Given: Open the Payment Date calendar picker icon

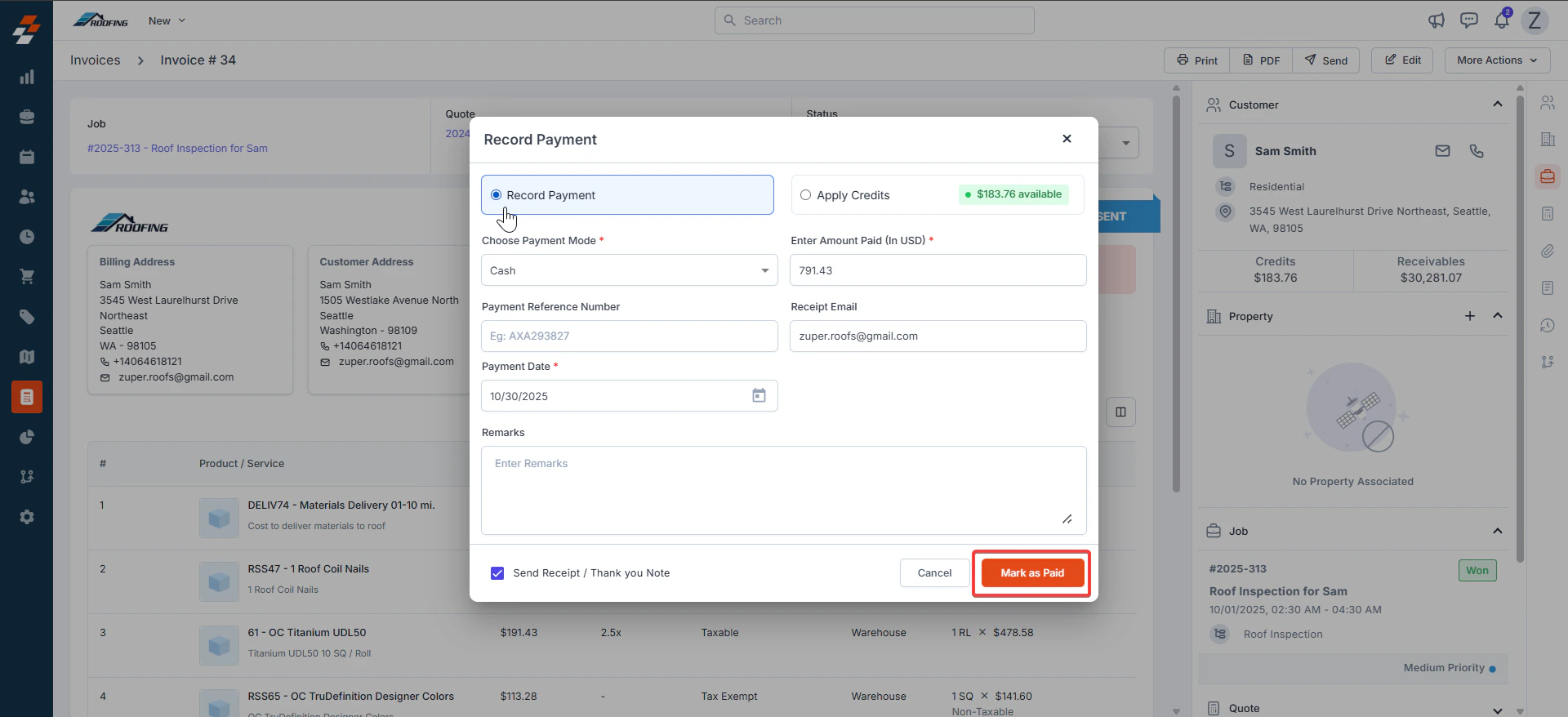Looking at the screenshot, I should [x=759, y=395].
